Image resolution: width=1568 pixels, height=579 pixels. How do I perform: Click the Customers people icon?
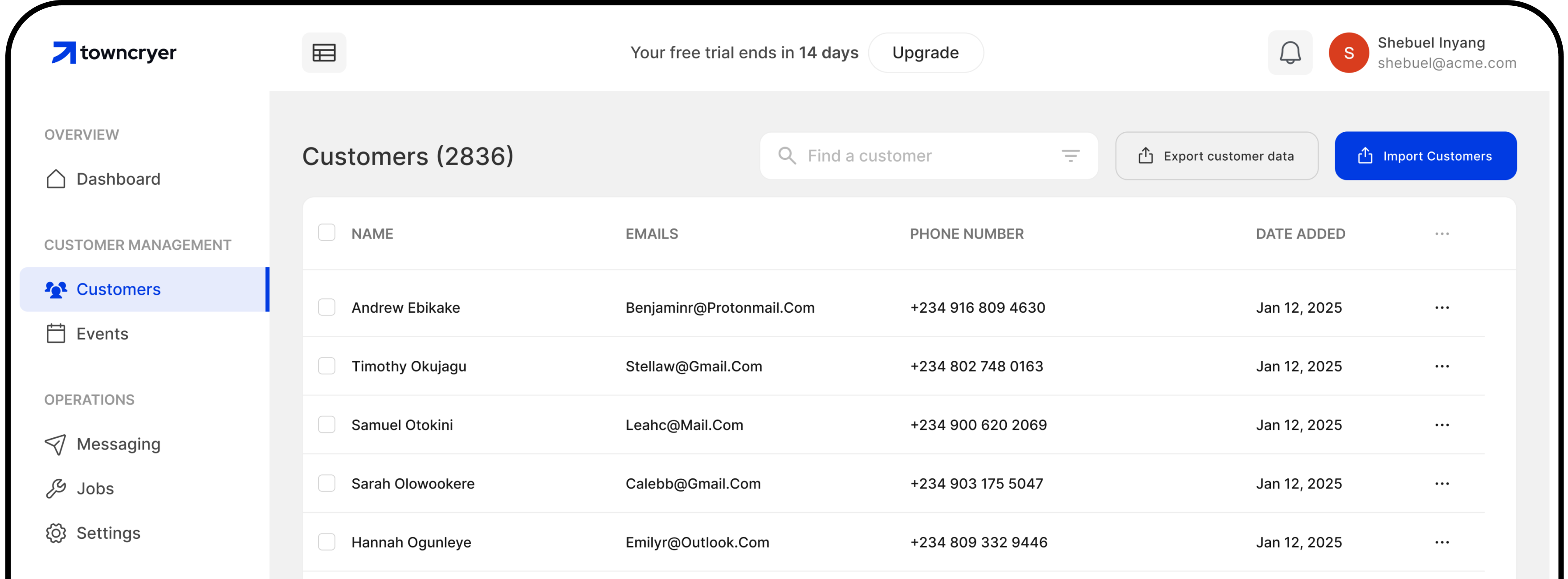[x=56, y=289]
